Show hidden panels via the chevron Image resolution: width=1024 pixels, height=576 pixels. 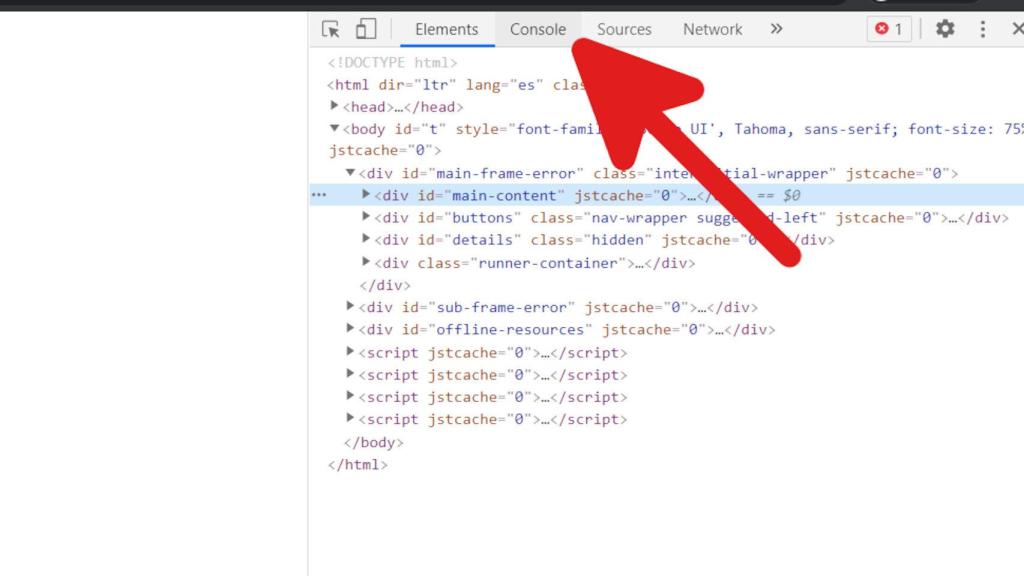(776, 29)
